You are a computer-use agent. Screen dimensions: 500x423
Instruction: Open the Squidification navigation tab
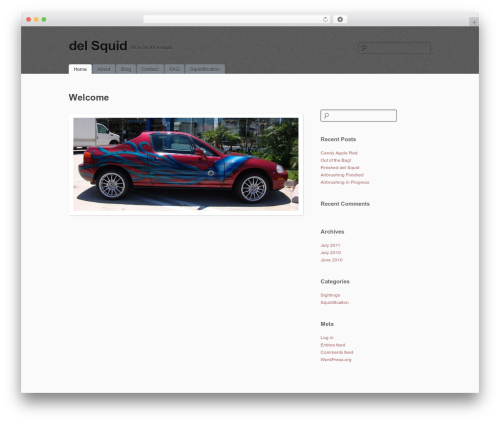coord(205,69)
